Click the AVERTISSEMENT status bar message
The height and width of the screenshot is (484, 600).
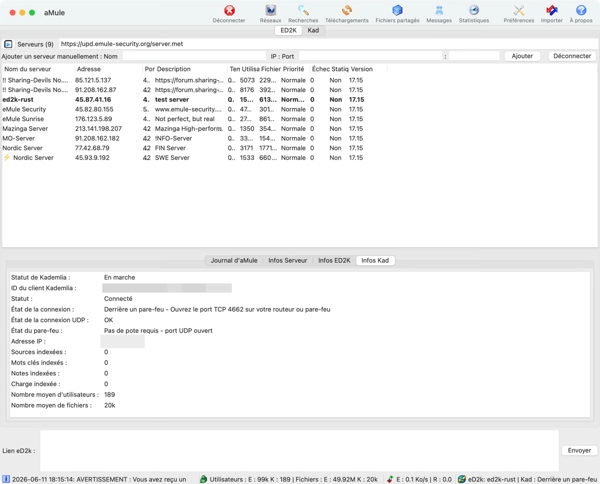(x=99, y=479)
